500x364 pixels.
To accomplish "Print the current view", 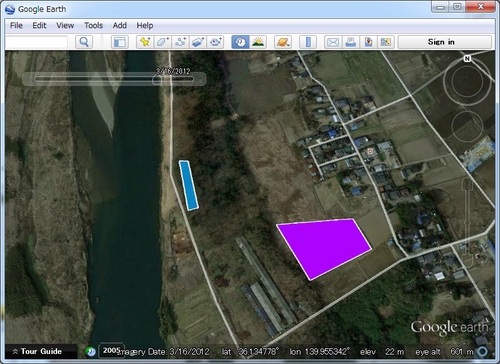I will 350,42.
